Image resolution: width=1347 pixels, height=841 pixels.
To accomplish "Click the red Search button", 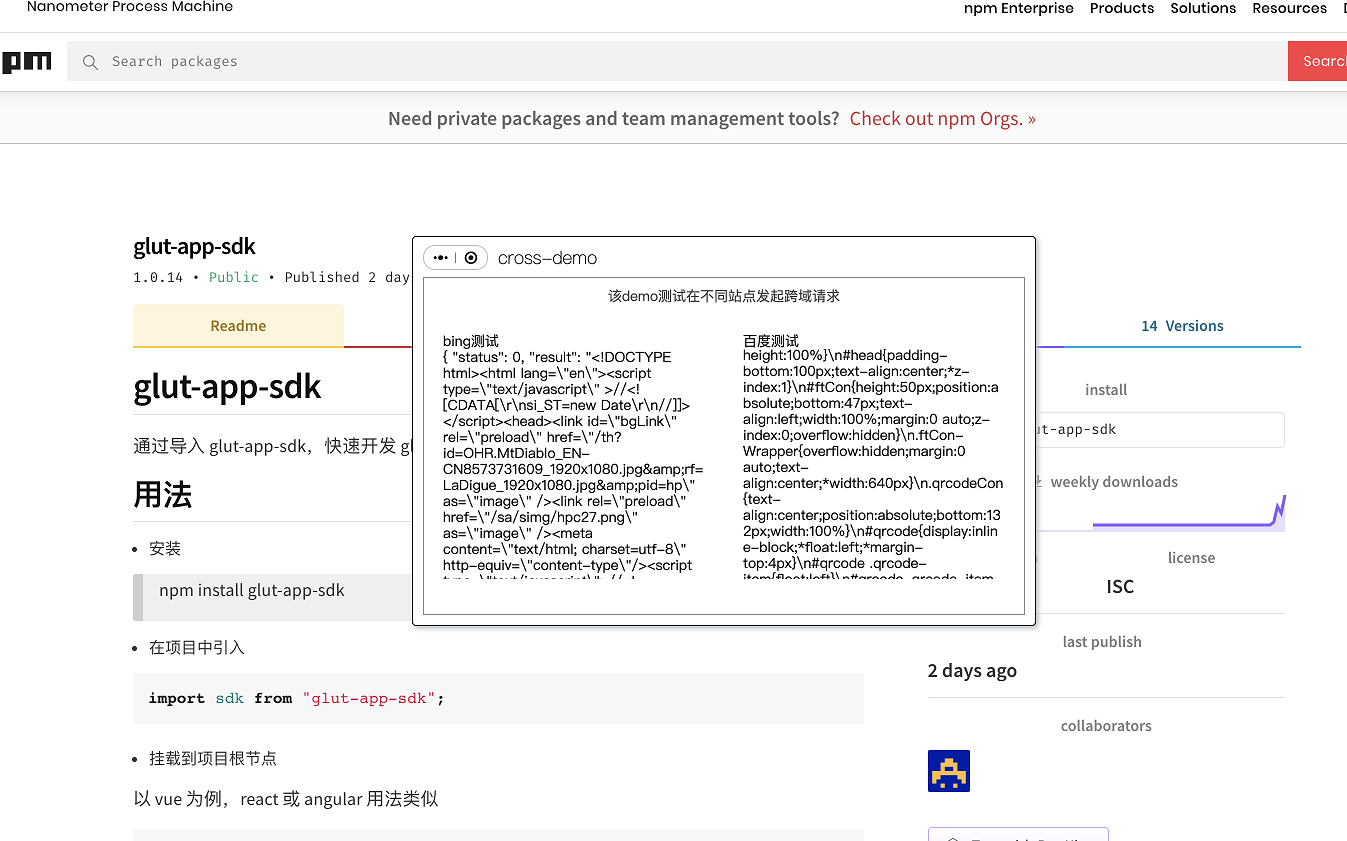I will coord(1318,61).
